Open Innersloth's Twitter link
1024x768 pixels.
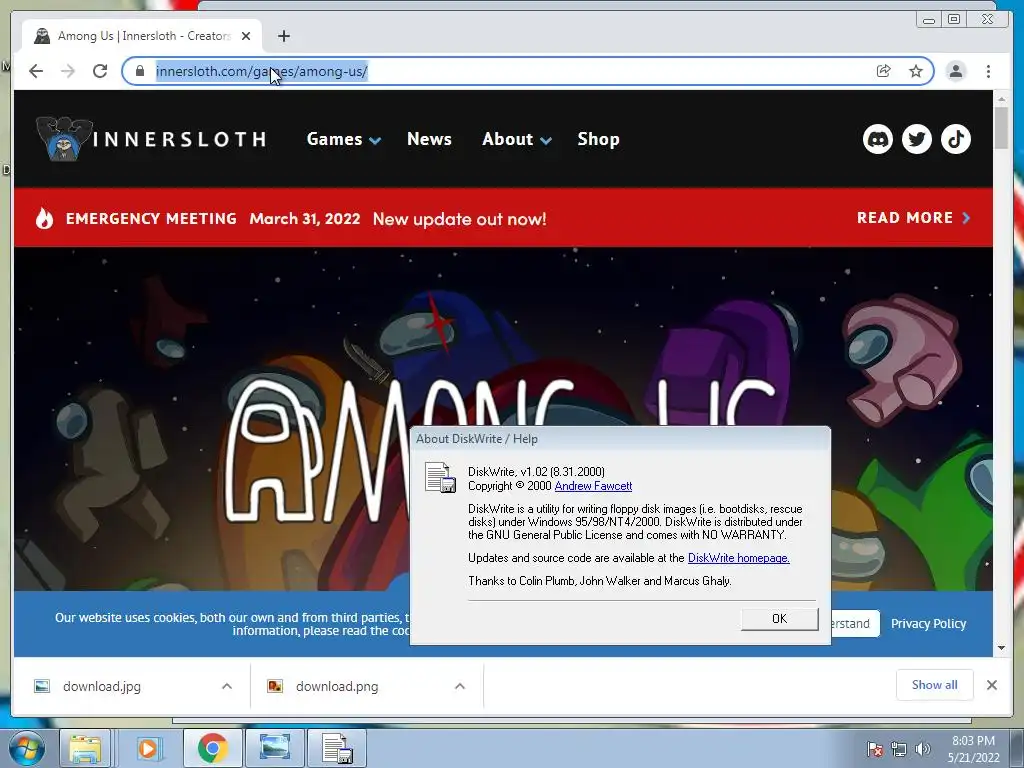pos(917,139)
